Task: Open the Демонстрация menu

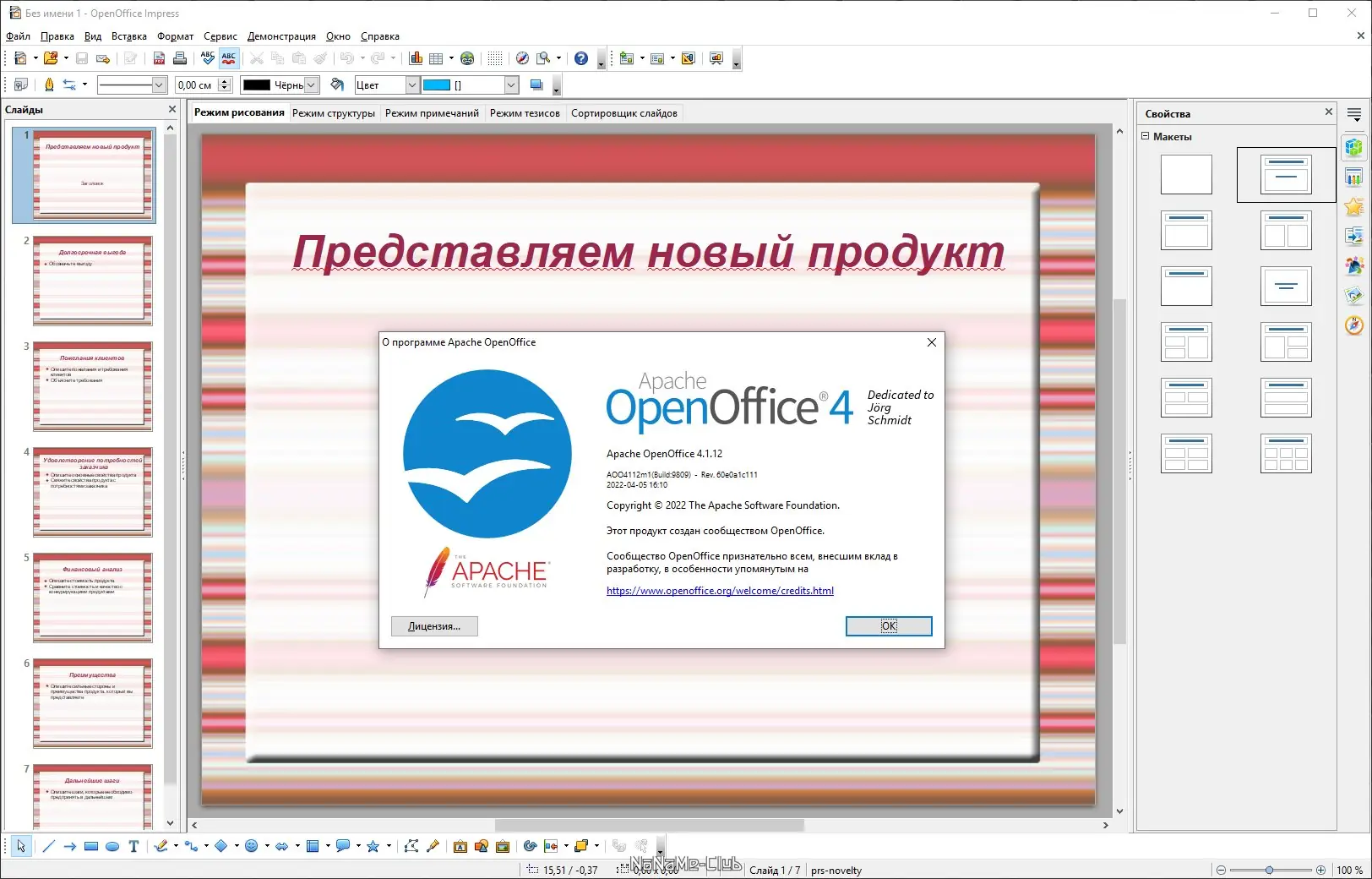Action: pyautogui.click(x=281, y=36)
